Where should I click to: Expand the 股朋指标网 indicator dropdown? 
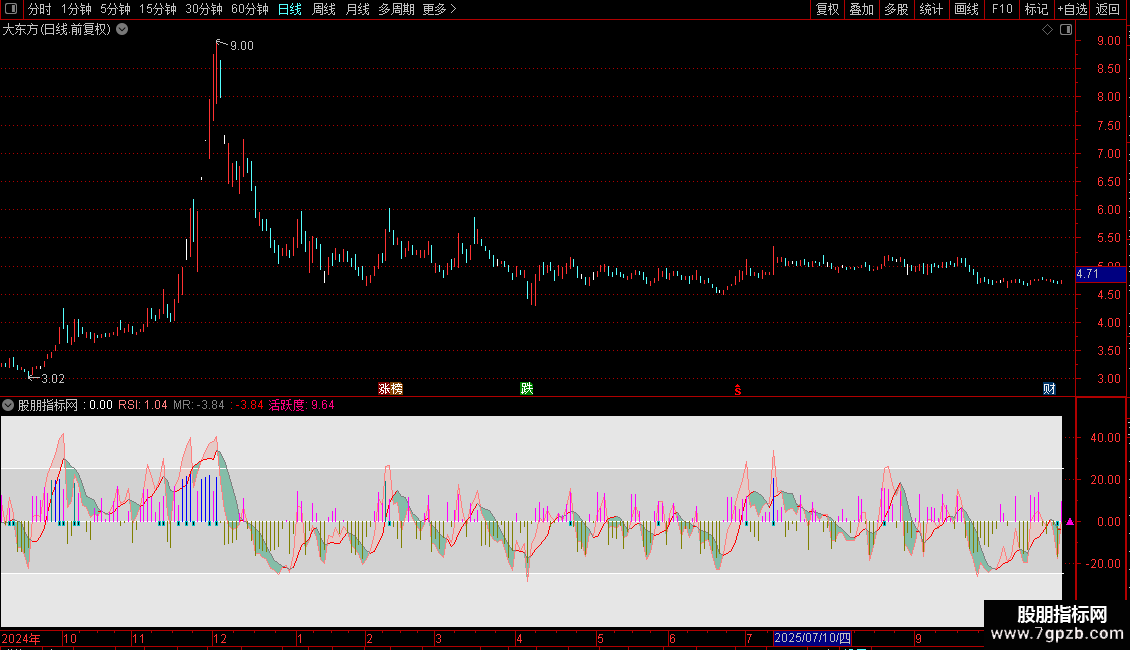tap(9, 405)
